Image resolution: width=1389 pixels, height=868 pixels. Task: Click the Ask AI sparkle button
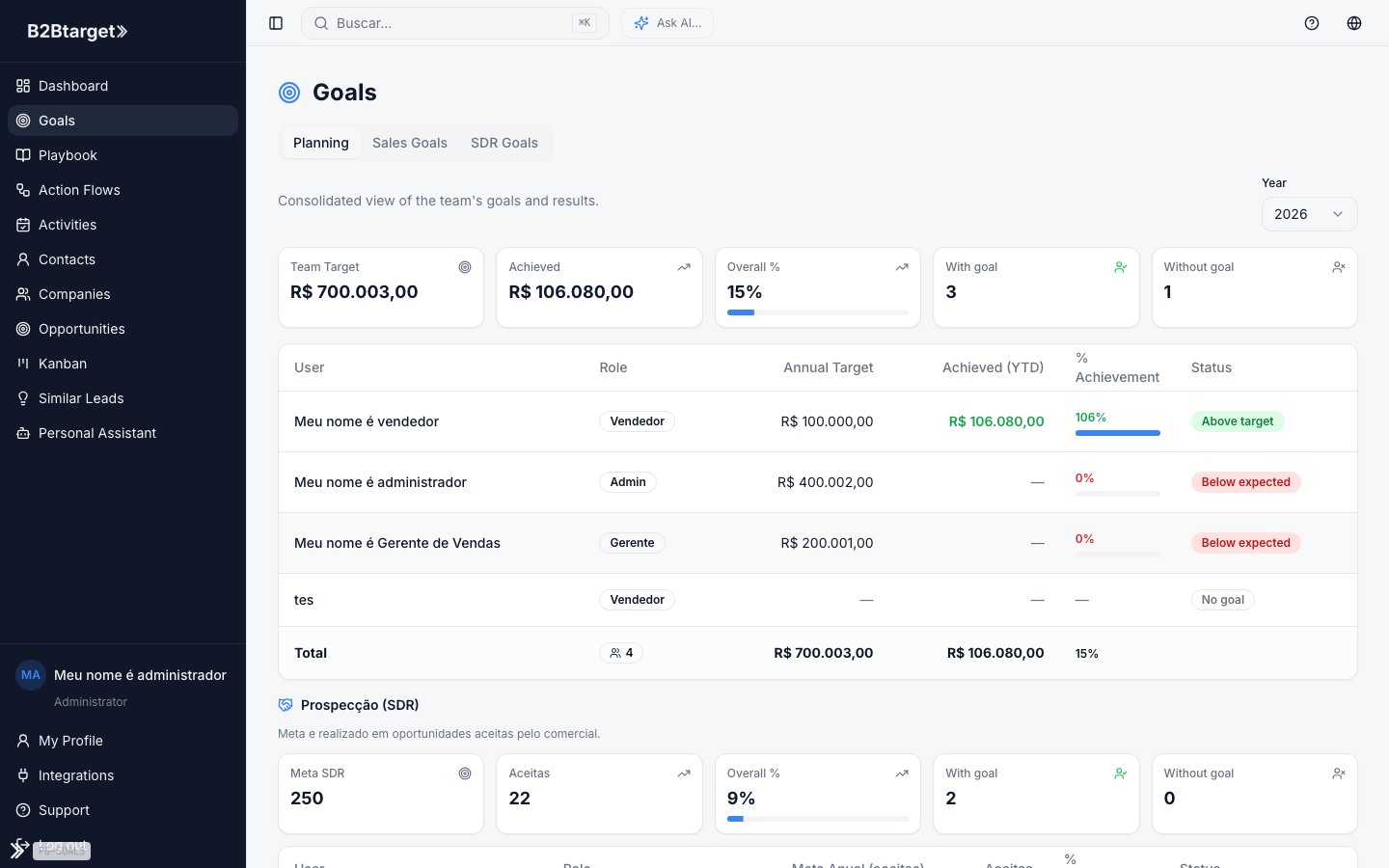click(667, 23)
